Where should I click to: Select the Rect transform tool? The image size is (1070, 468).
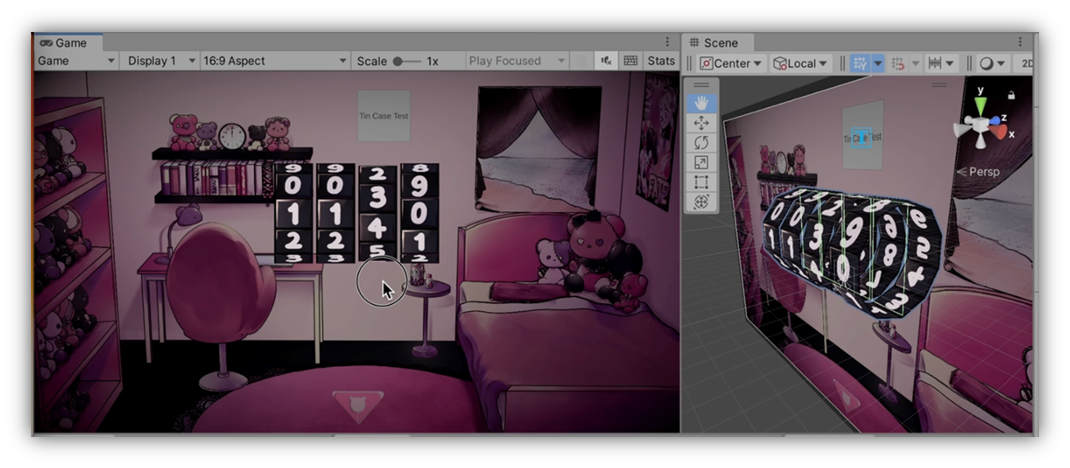(x=701, y=183)
